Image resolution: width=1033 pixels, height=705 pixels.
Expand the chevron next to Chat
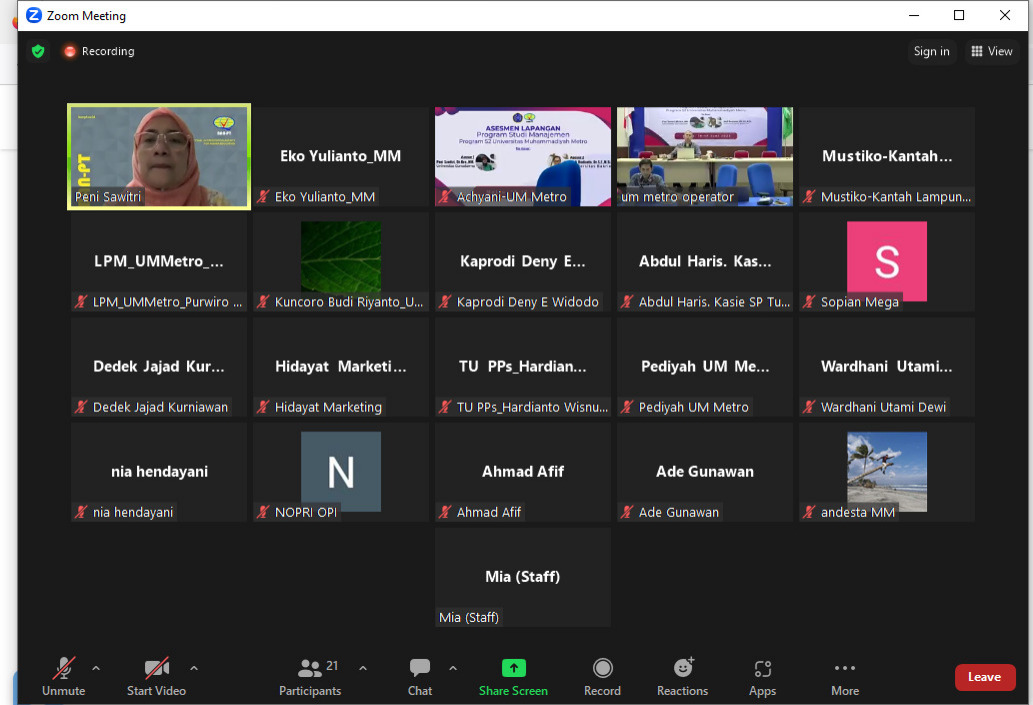[x=453, y=668]
